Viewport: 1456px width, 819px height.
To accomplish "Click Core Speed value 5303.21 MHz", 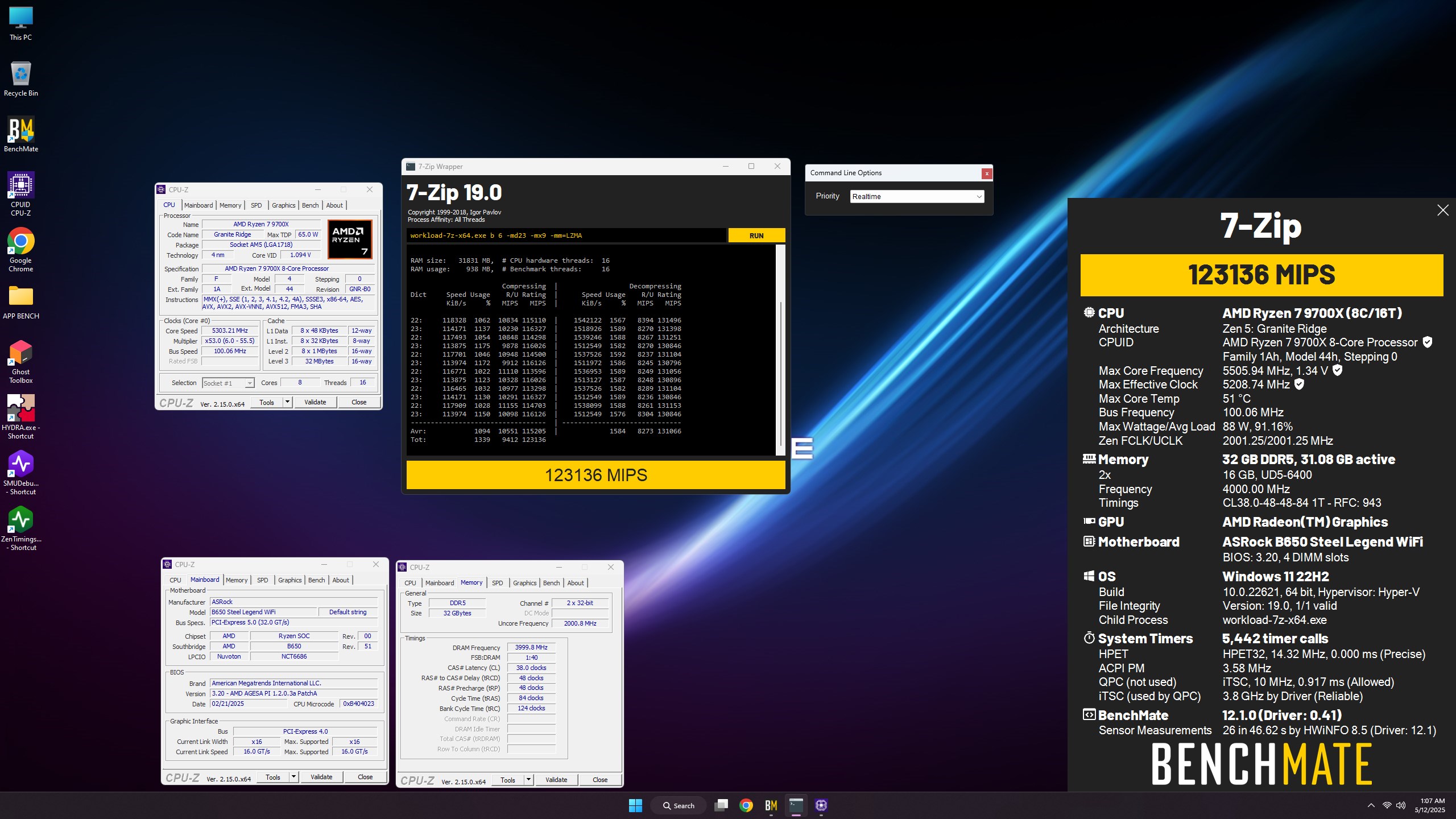I will point(230,331).
